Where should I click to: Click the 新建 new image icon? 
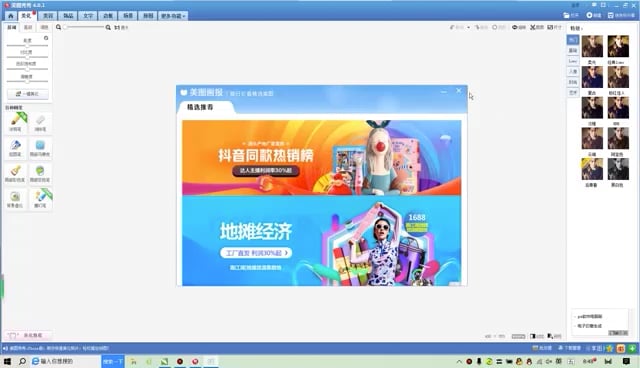pyautogui.click(x=593, y=15)
